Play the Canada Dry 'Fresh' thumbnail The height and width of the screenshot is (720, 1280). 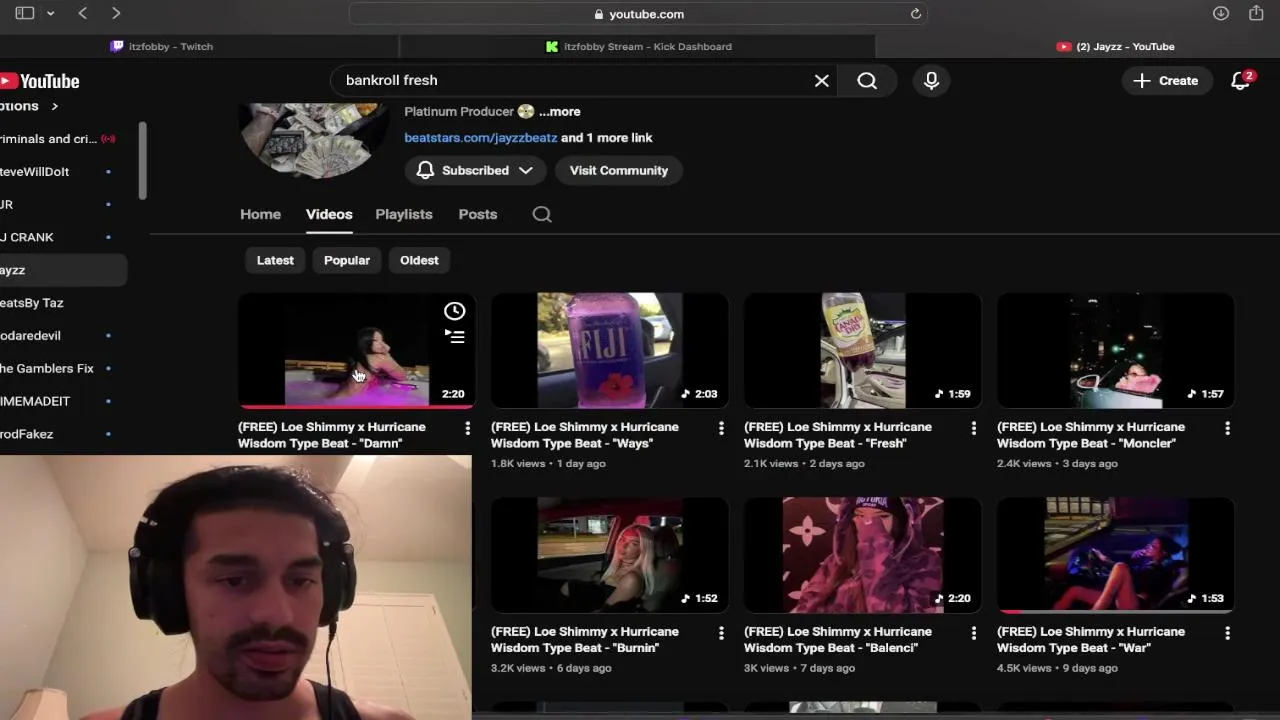tap(862, 350)
